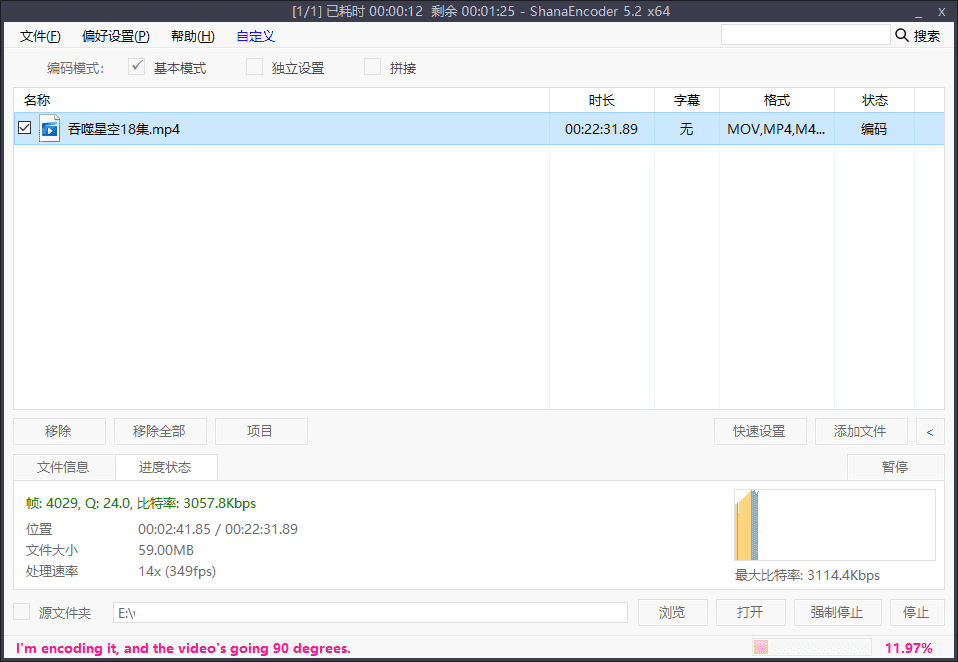Sort list by 时长 column header
The image size is (958, 662).
coord(601,100)
